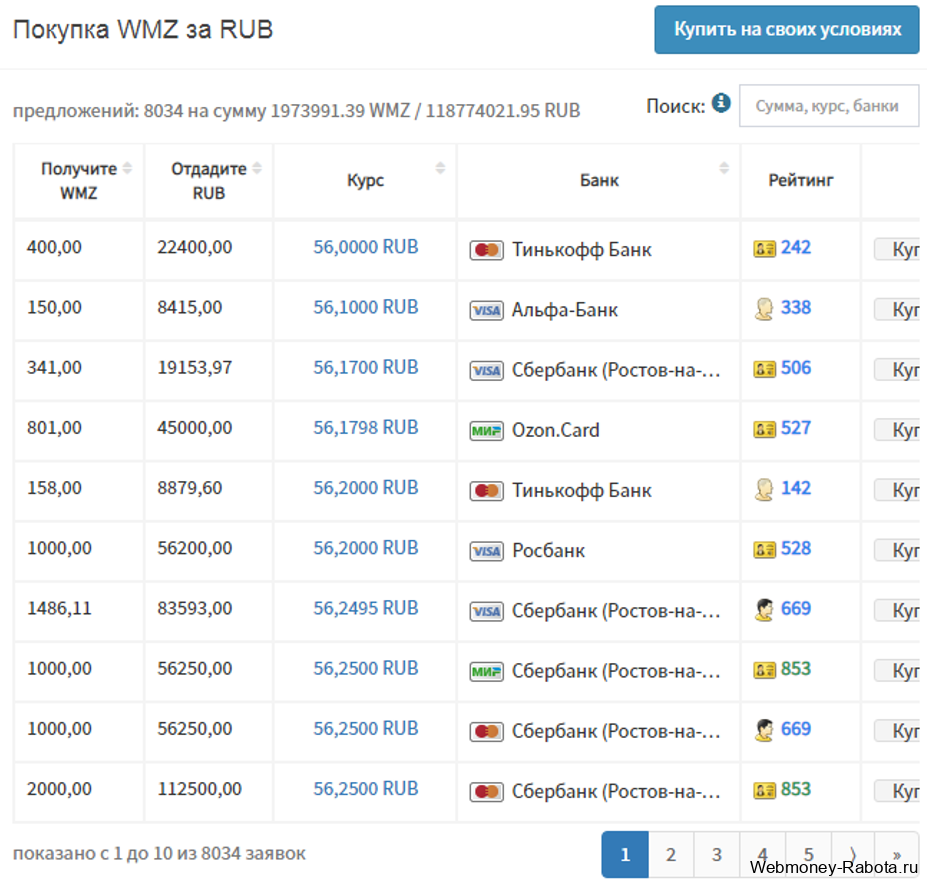
Task: Click Visa icon beside Альфа-Банк
Action: (x=487, y=310)
